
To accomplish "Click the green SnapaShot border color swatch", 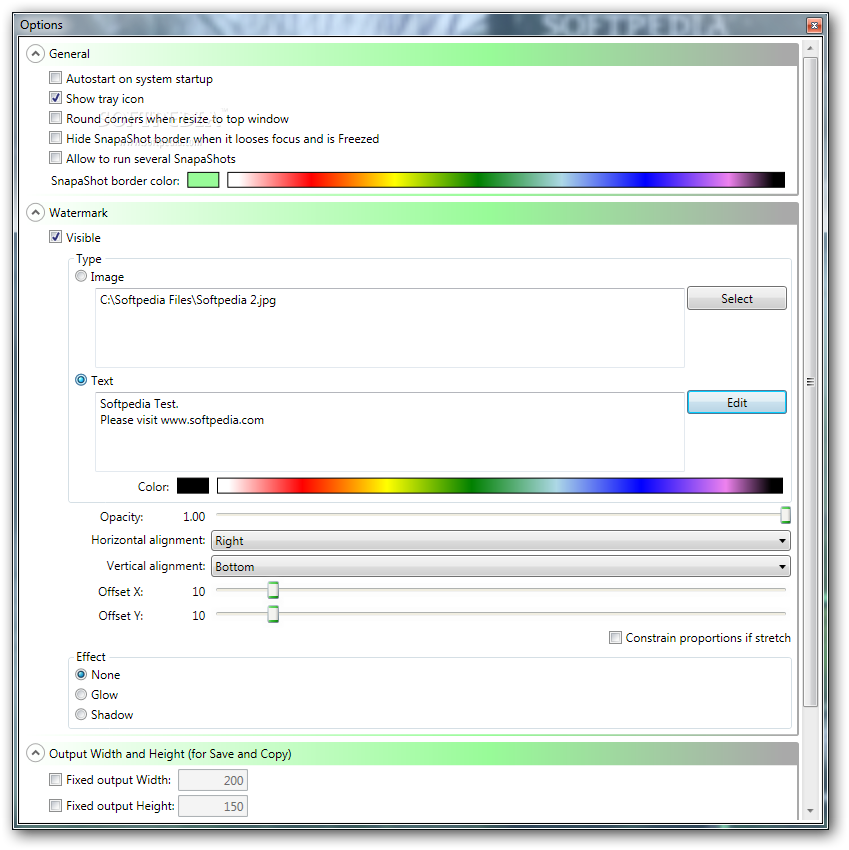I will pos(203,181).
